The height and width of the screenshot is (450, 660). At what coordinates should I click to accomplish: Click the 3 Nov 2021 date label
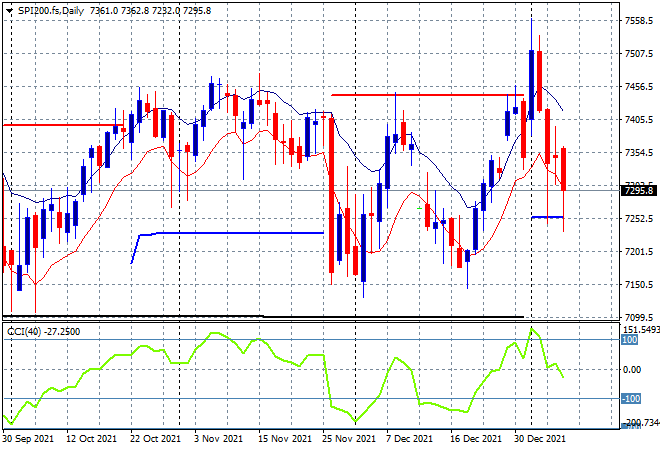[x=218, y=439]
